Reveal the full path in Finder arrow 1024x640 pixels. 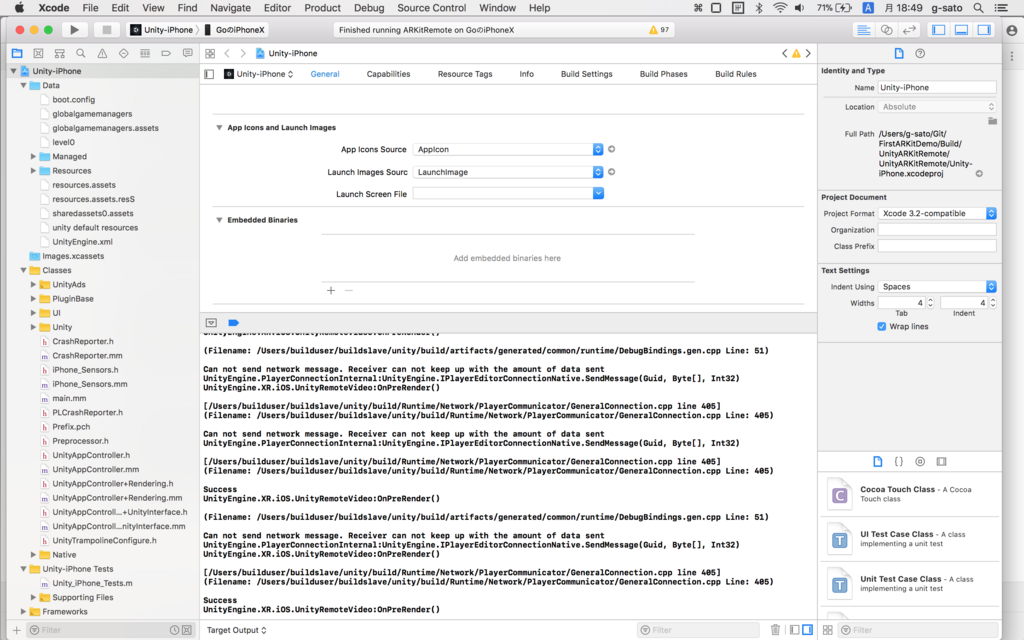[x=979, y=174]
